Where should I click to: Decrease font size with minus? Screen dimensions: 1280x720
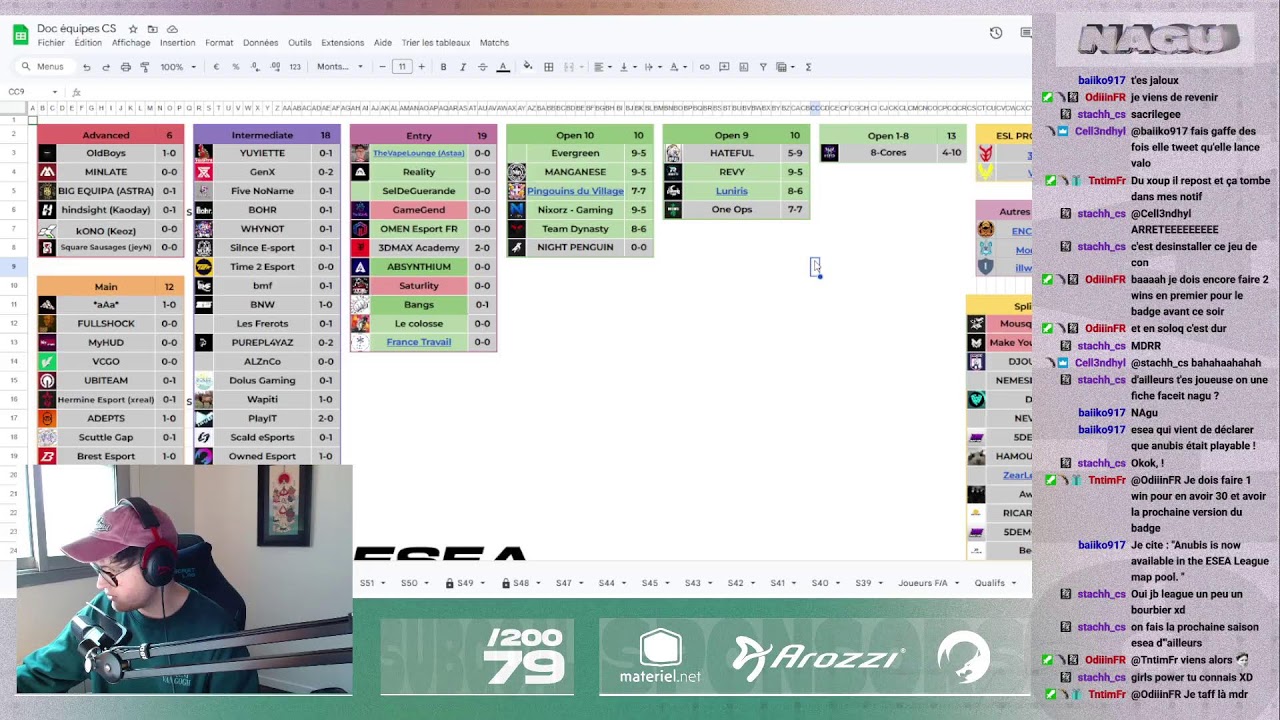[382, 67]
